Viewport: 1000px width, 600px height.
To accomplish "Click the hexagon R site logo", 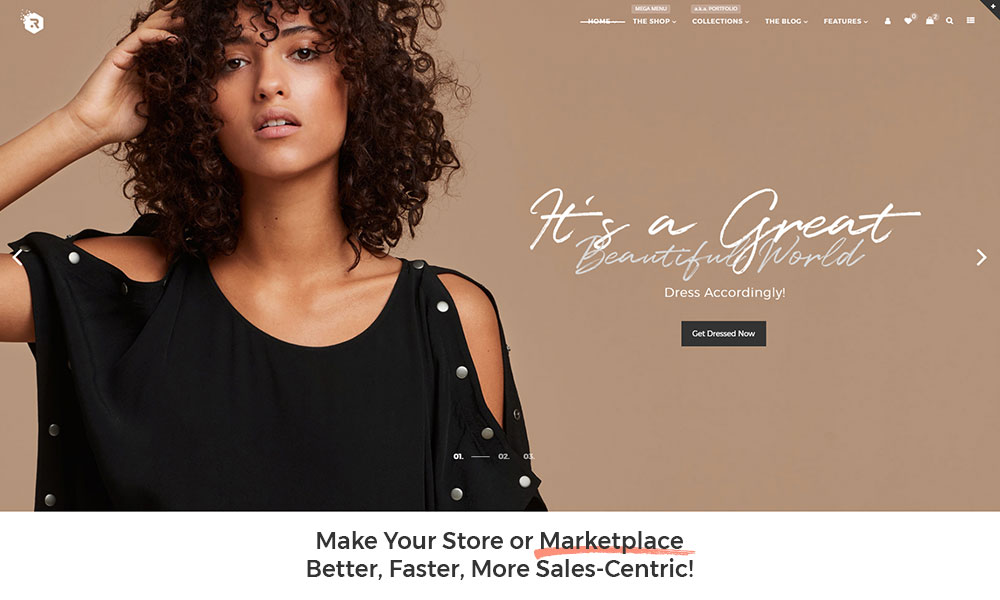I will 33,22.
